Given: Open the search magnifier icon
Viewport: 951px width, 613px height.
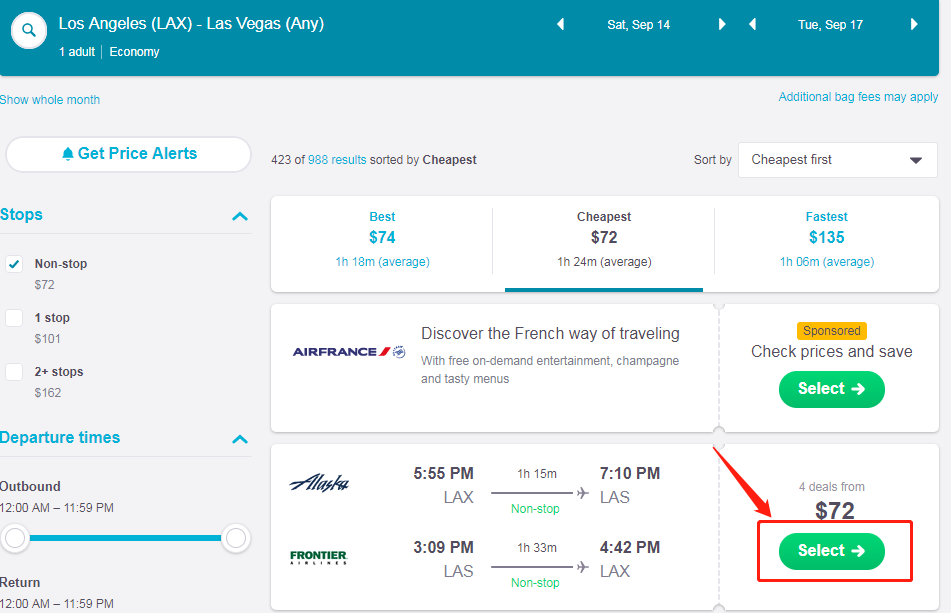Looking at the screenshot, I should click(29, 30).
